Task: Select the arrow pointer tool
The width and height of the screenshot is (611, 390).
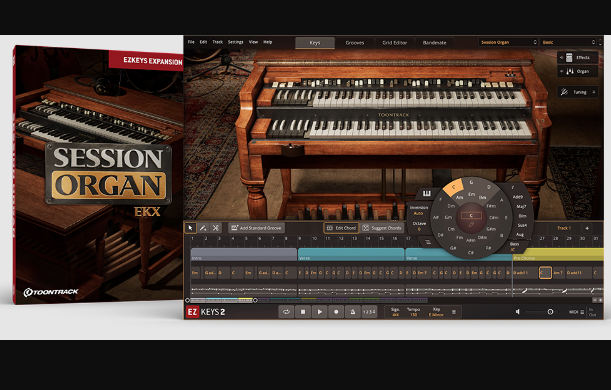Action: 190,228
